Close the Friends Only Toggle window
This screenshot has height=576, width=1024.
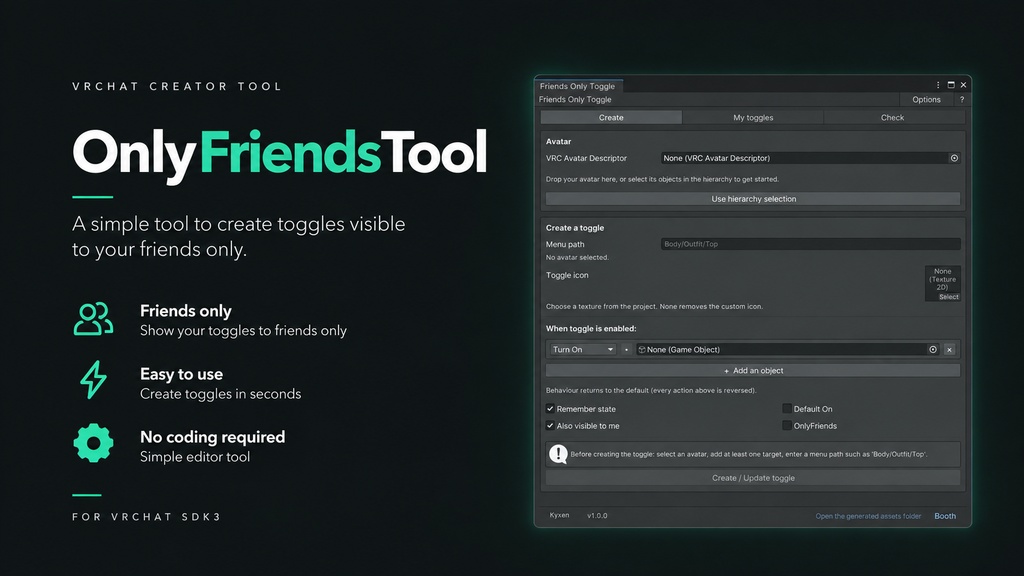[x=963, y=85]
